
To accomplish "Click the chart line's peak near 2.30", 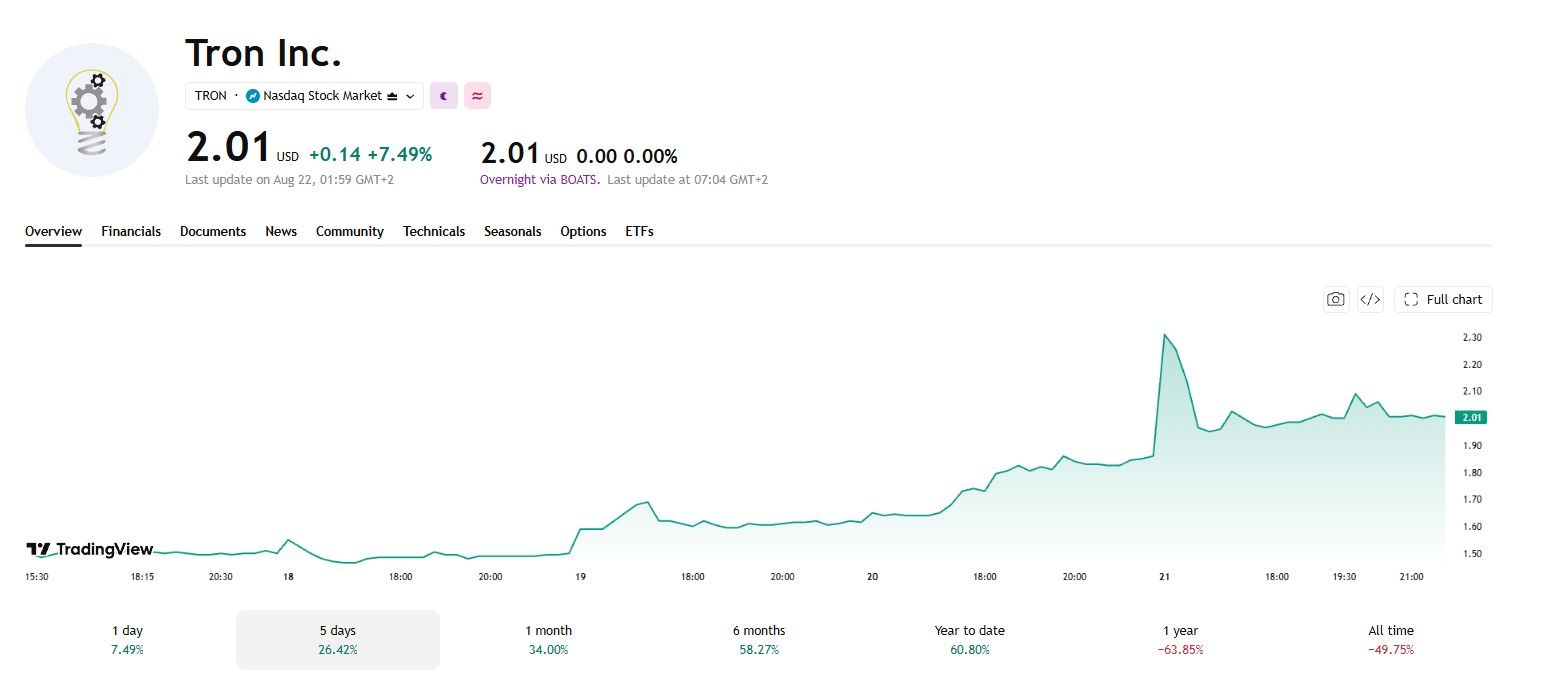I will click(1164, 335).
